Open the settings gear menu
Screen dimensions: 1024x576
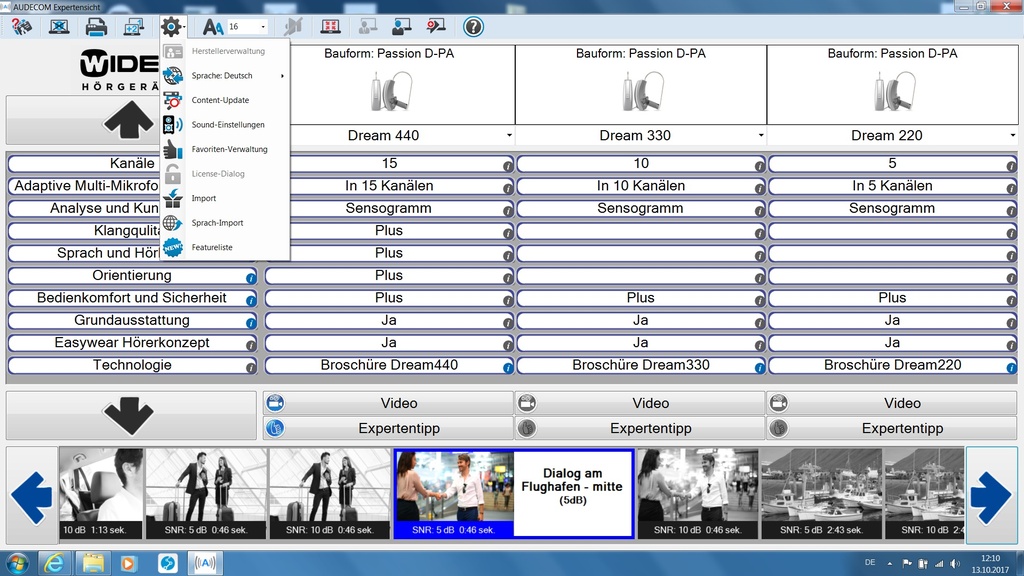pyautogui.click(x=172, y=27)
